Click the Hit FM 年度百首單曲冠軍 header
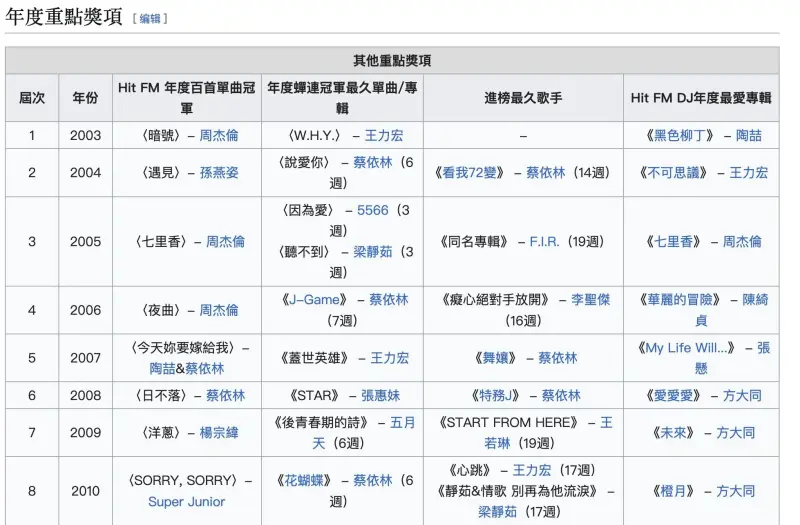The image size is (800, 525). tap(187, 97)
